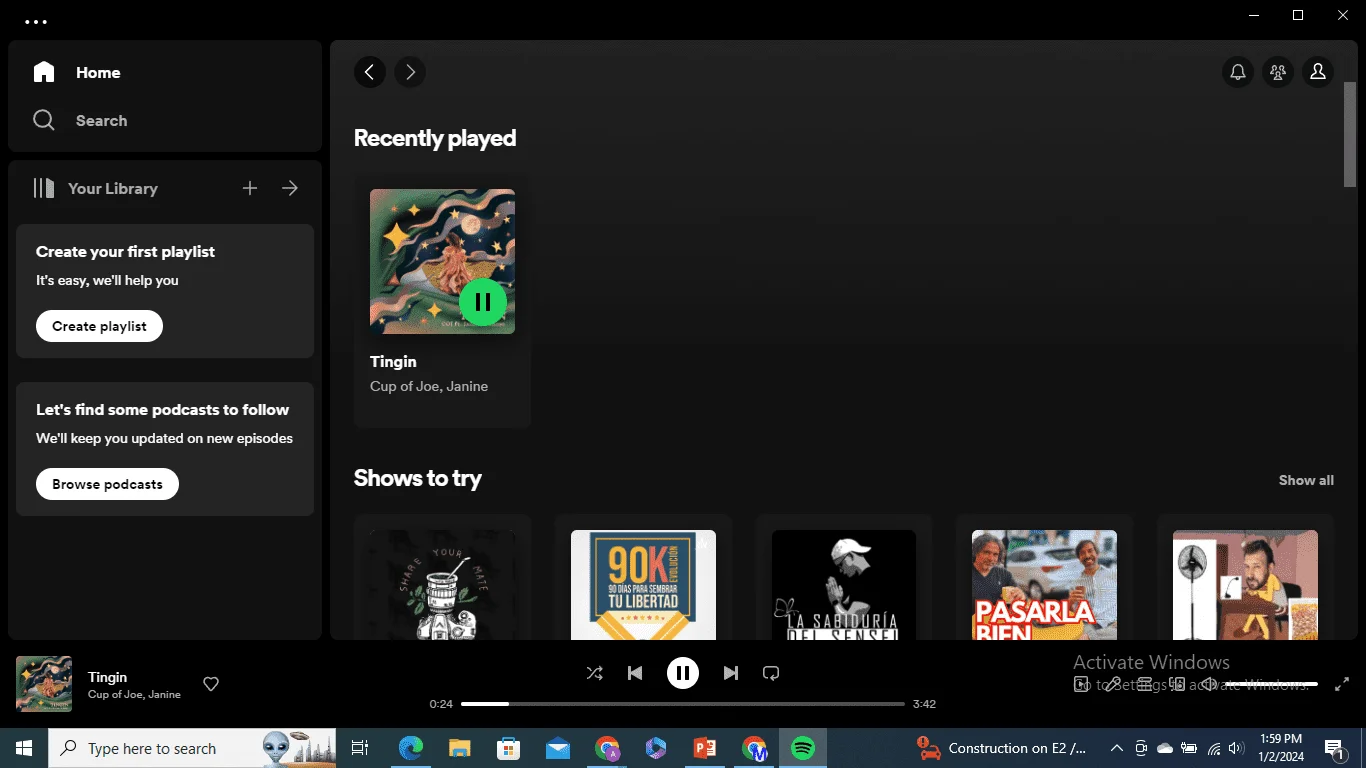Open the Shows to try section heading
The height and width of the screenshot is (768, 1366).
click(417, 478)
